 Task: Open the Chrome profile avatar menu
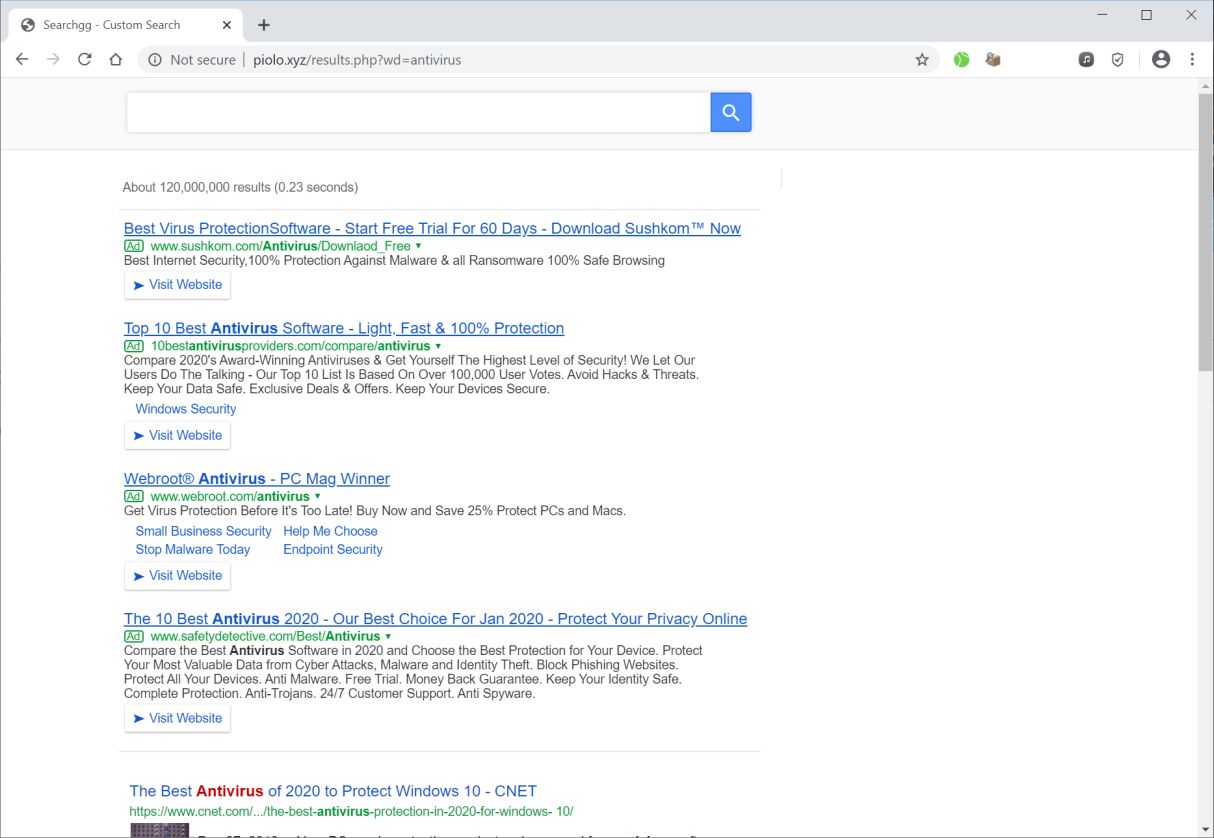[1161, 60]
